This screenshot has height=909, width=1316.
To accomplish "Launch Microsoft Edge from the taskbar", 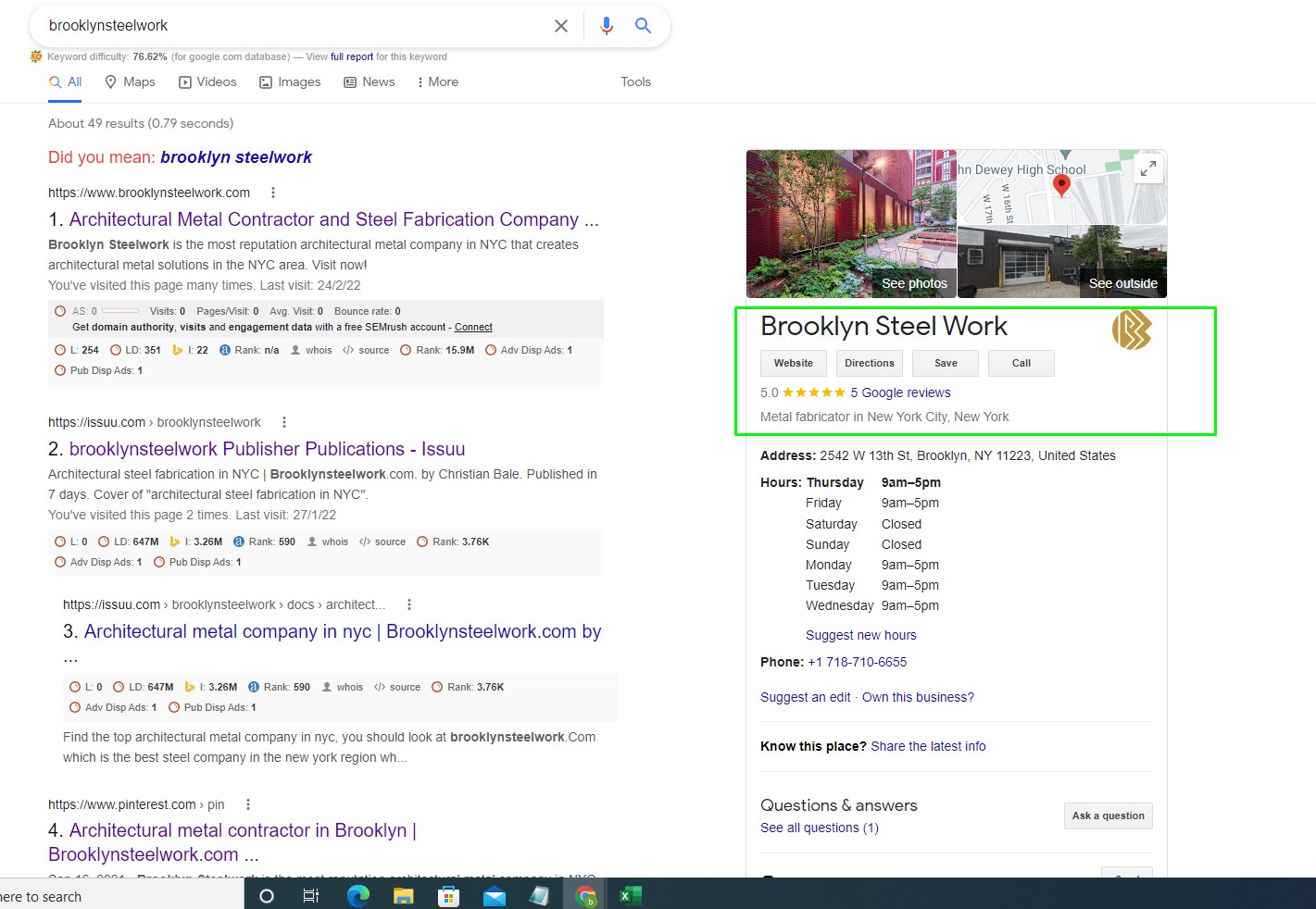I will pos(357,895).
